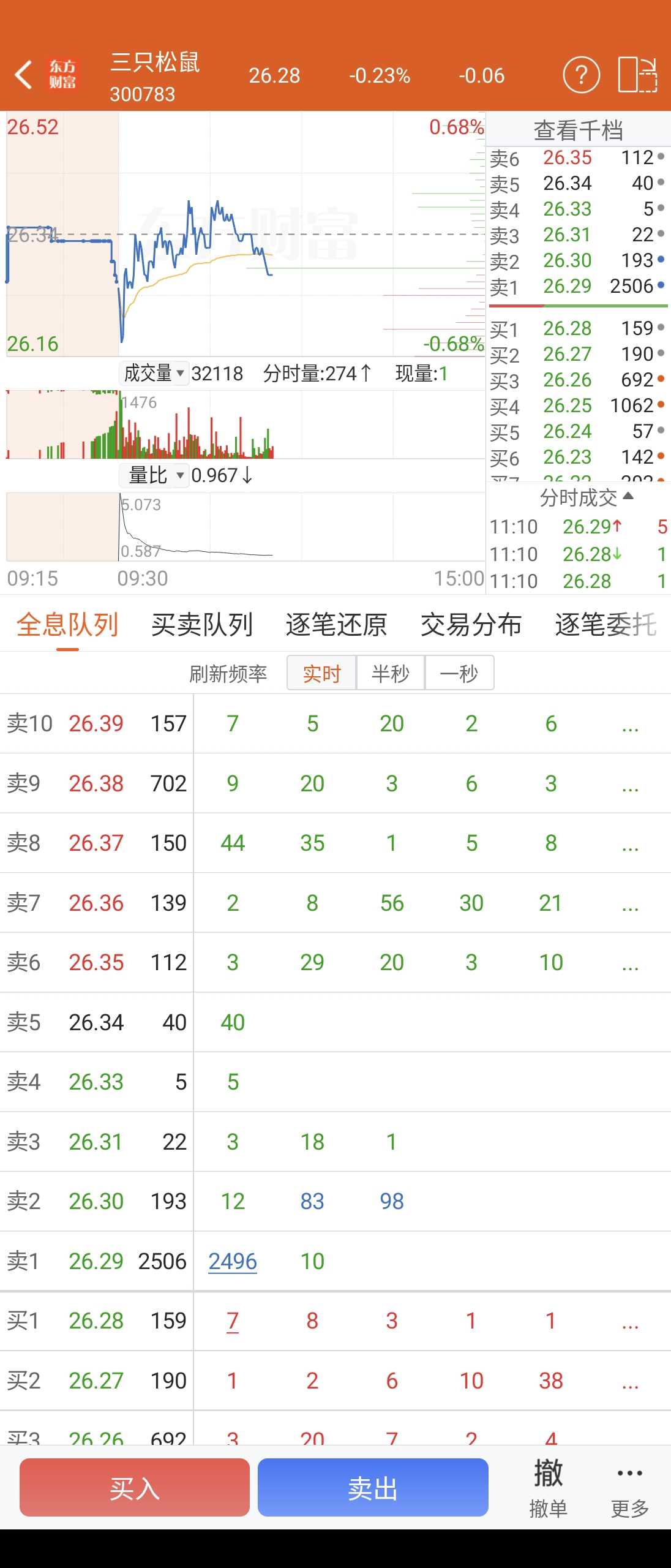Tap the 撤单 cancel order icon
671x1568 pixels.
click(x=548, y=1489)
